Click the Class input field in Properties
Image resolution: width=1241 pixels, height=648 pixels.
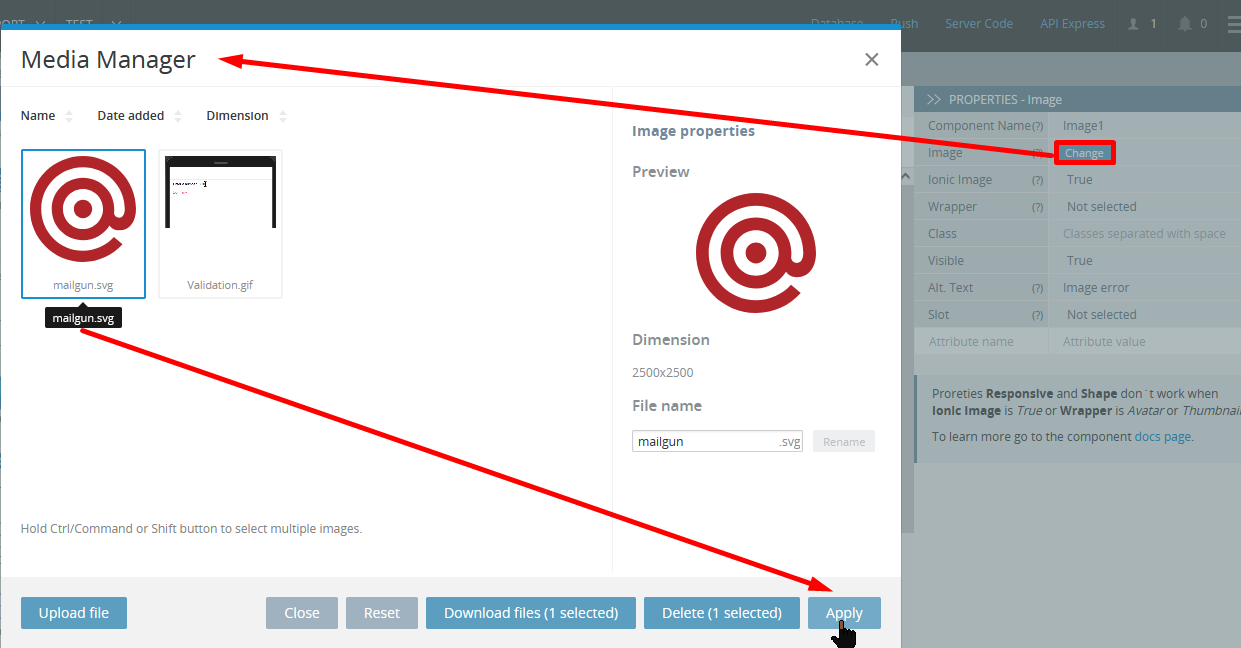(x=1145, y=234)
